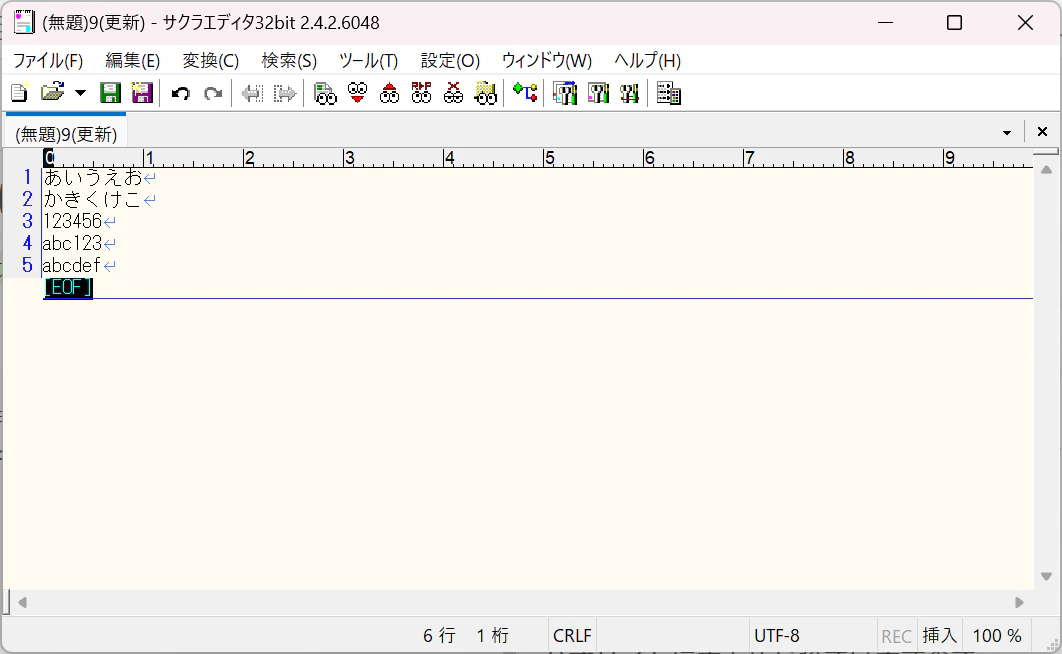Screen dimensions: 1062x654
Task: Open the tab list dropdown arrow
Action: [x=1006, y=133]
